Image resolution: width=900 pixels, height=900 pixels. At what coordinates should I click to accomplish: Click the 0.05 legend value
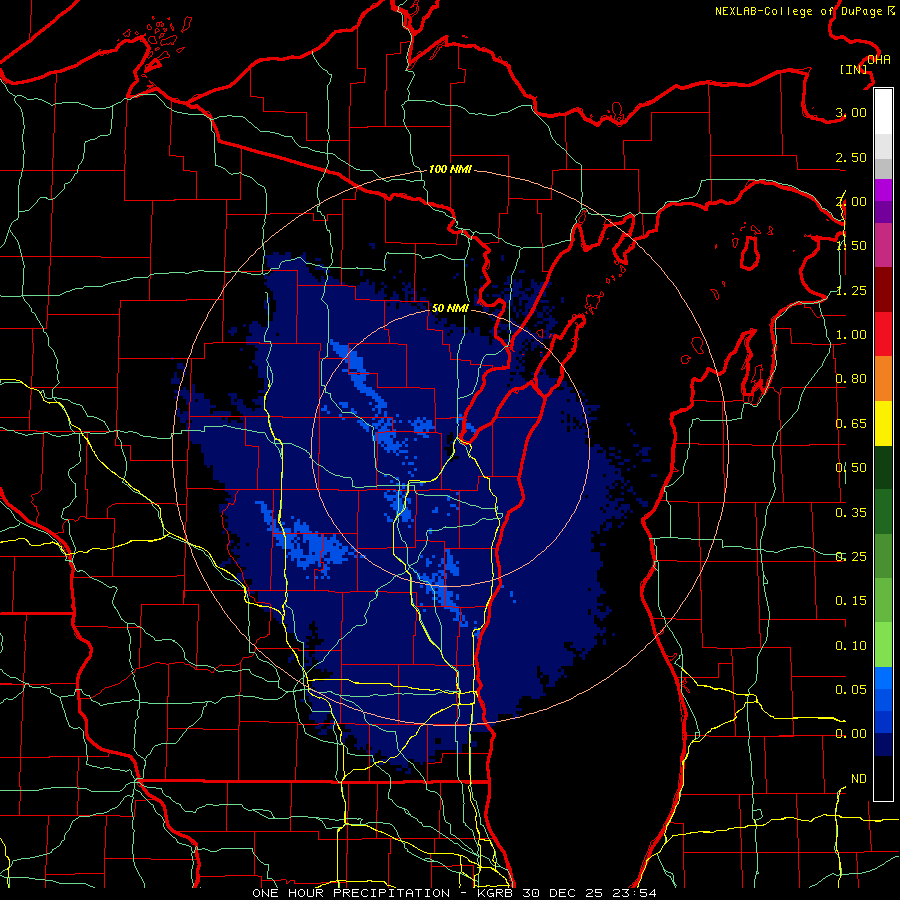(851, 689)
